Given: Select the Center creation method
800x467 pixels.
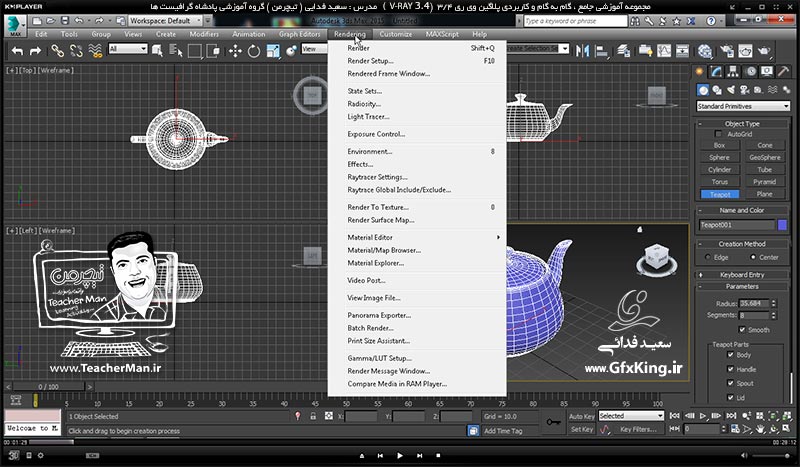Looking at the screenshot, I should pos(753,257).
